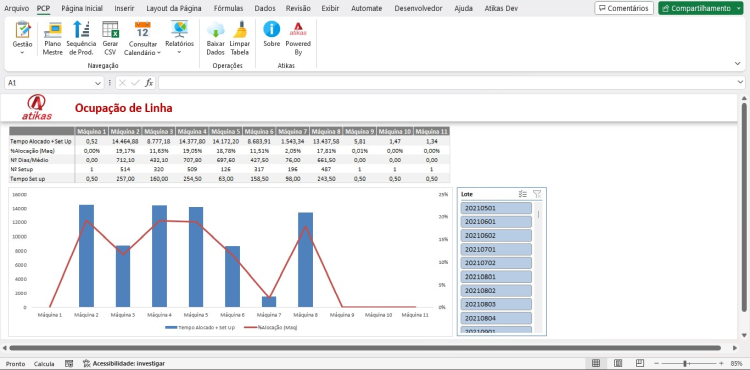Open the Revisão tab
This screenshot has height=370, width=750.
pos(298,8)
